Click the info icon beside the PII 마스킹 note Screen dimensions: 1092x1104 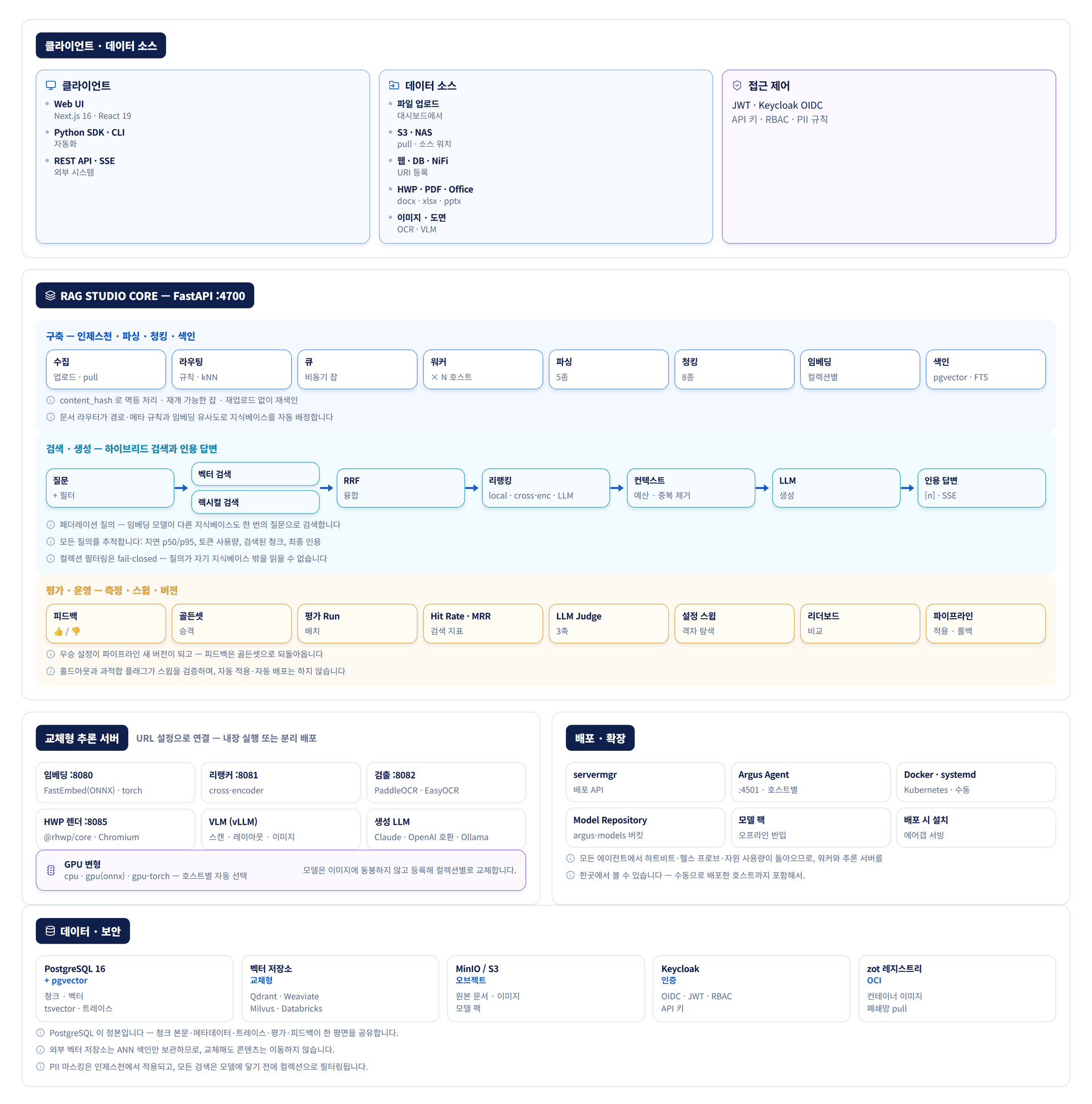click(40, 1066)
